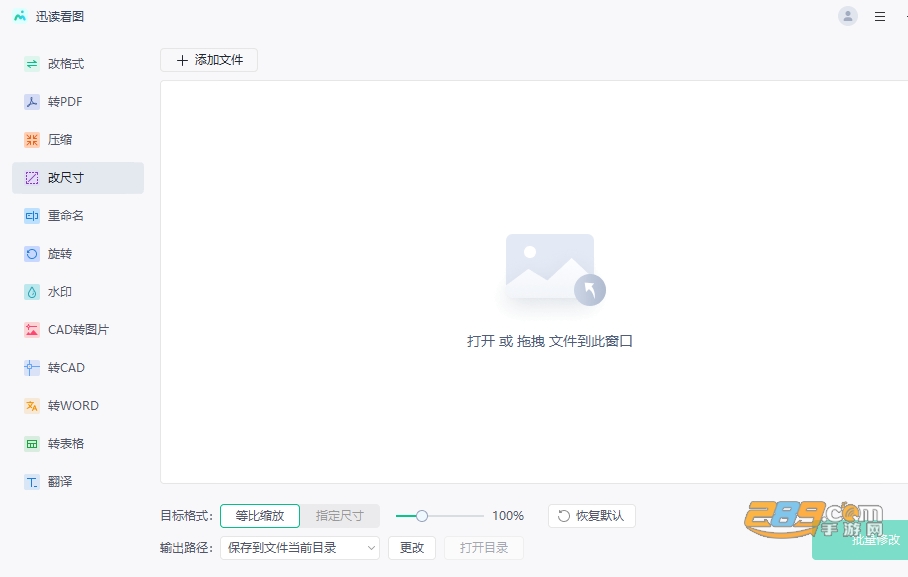
Task: Click the 压缩 compress icon
Action: coord(32,140)
